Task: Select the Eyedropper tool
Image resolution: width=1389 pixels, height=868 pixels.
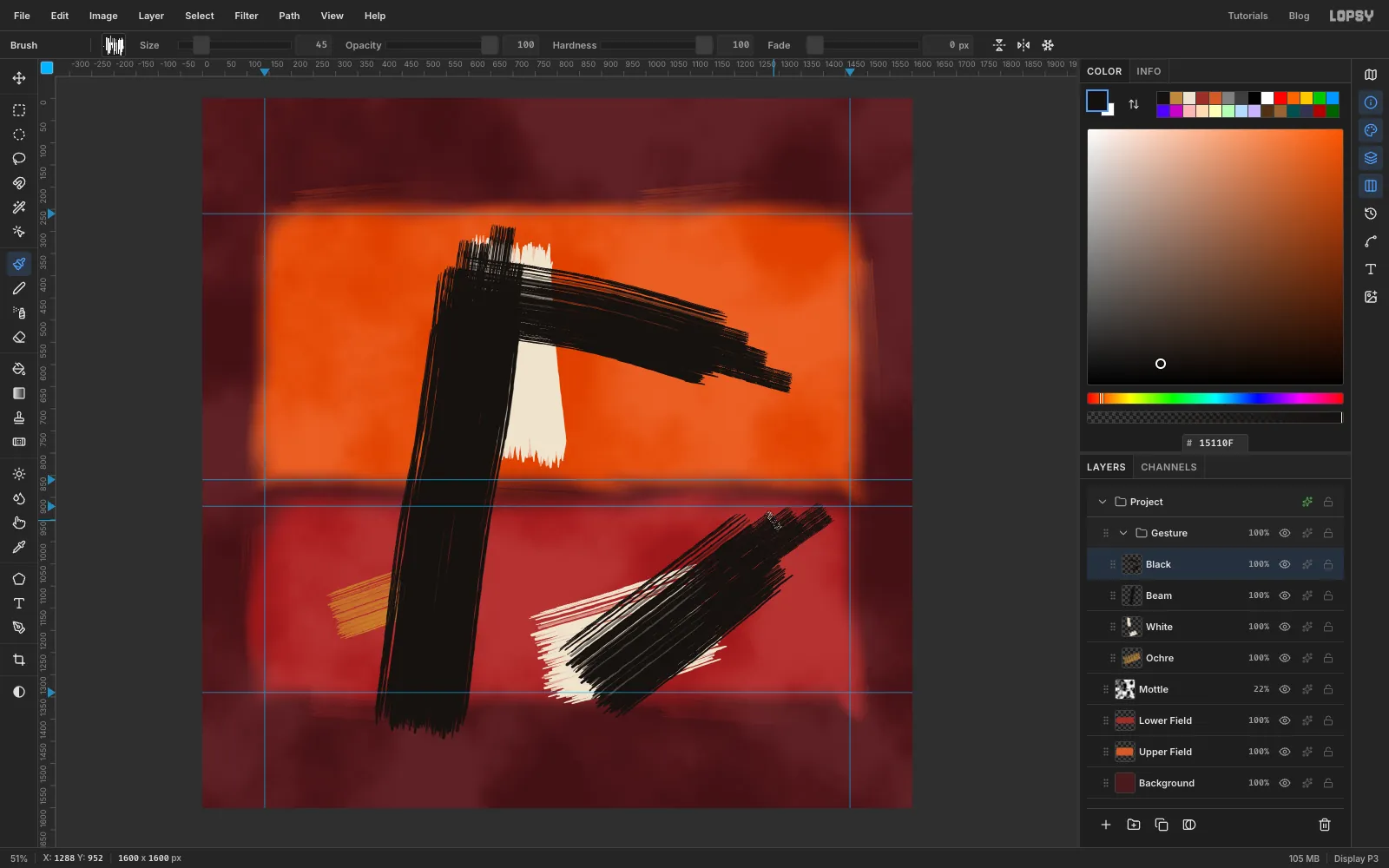Action: coord(19,547)
